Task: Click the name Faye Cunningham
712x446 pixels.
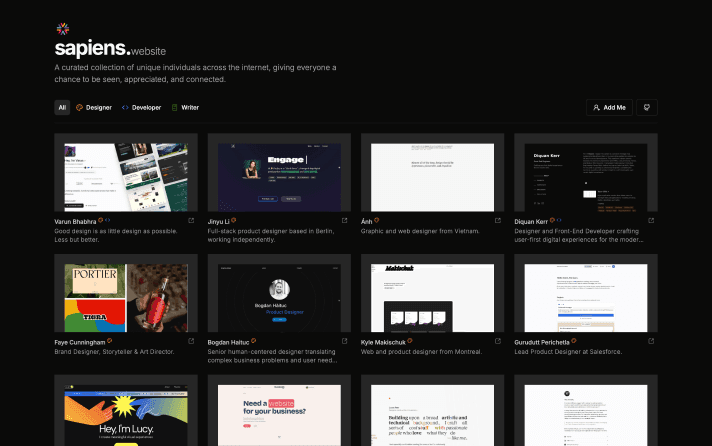Action: 80,342
